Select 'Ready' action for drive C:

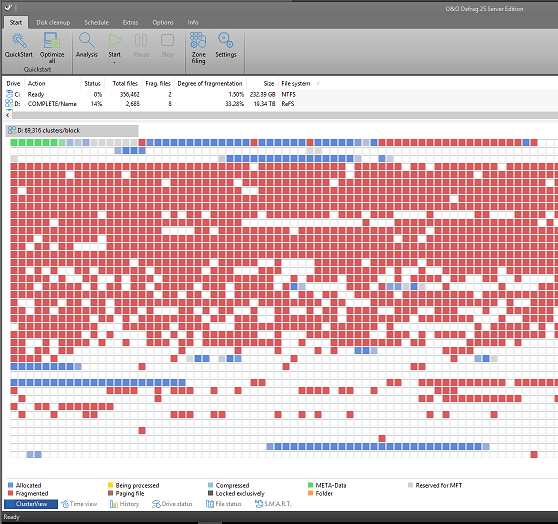(x=36, y=94)
